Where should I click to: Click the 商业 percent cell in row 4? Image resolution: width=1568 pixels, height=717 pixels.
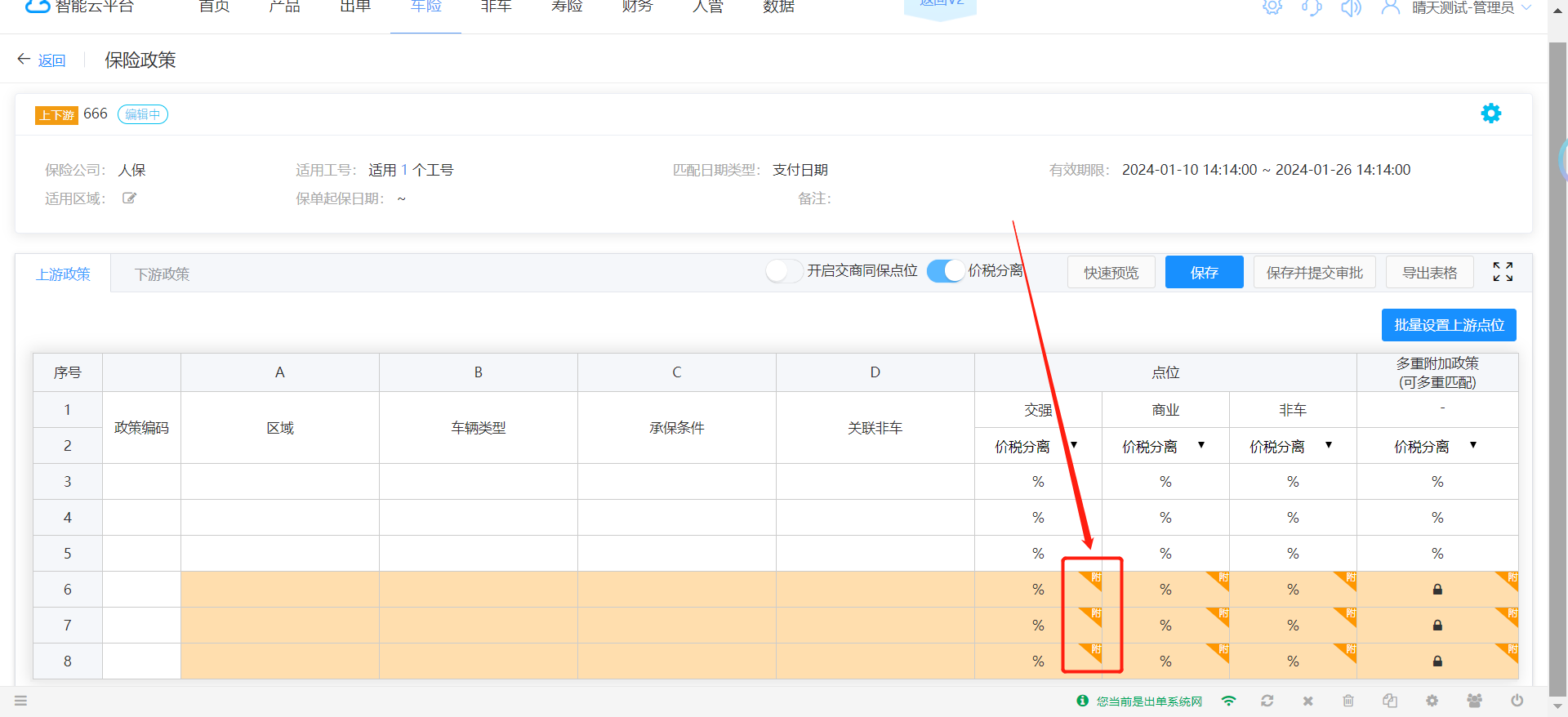coord(1165,518)
